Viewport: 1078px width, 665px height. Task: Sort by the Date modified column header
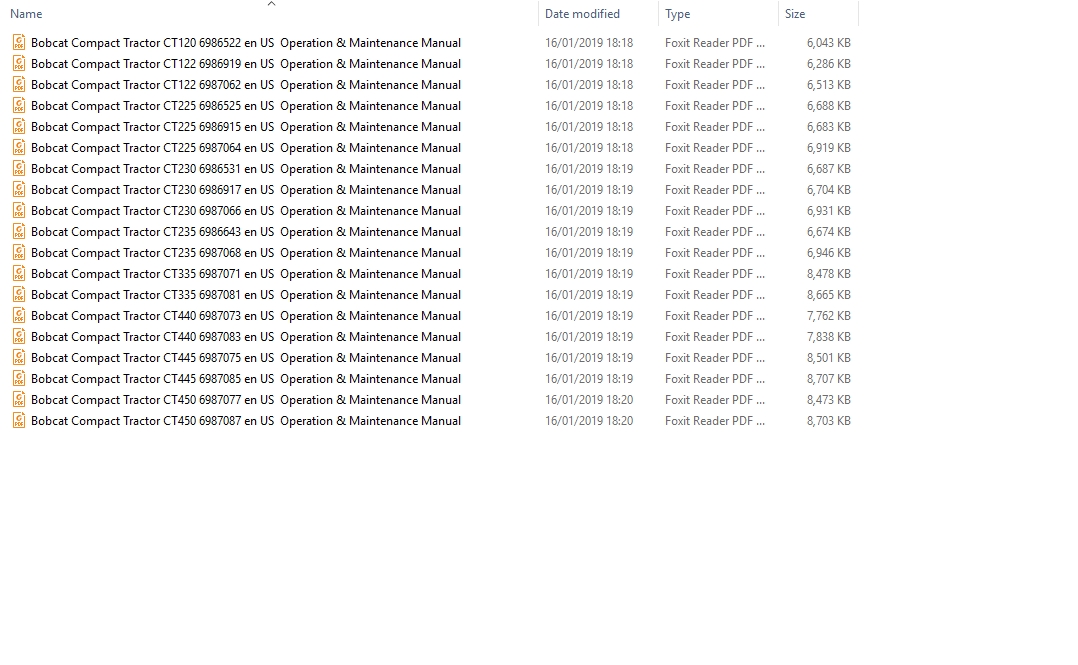pos(582,14)
